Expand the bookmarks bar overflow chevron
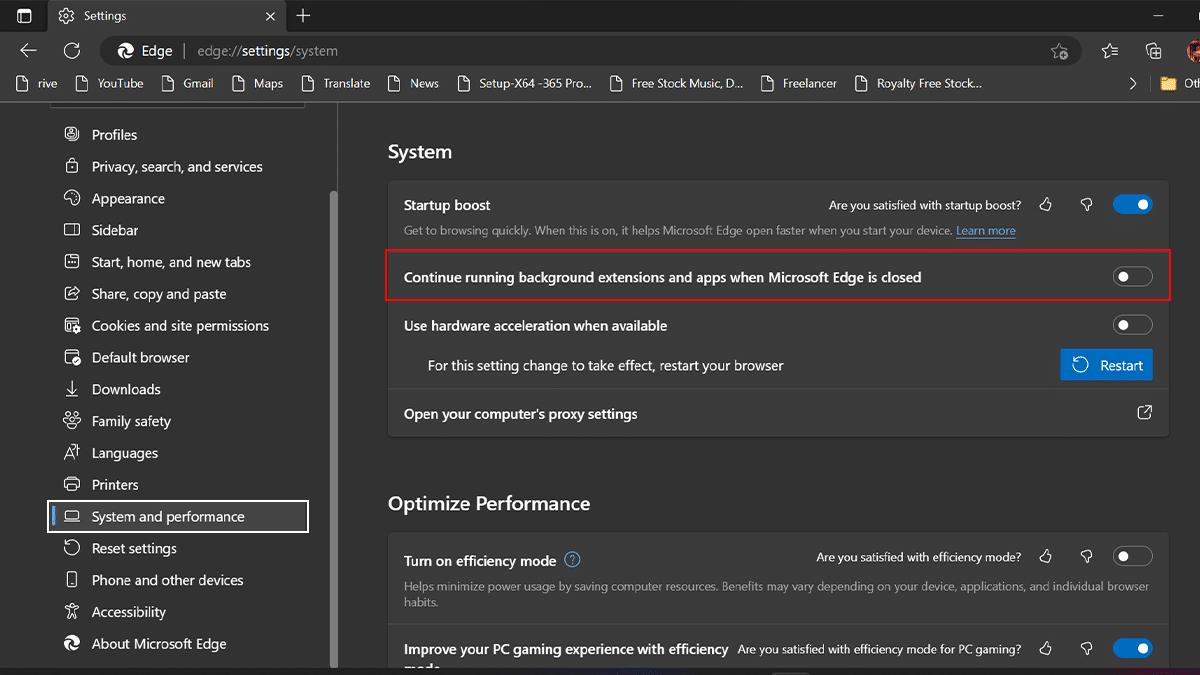This screenshot has height=675, width=1200. point(1132,84)
